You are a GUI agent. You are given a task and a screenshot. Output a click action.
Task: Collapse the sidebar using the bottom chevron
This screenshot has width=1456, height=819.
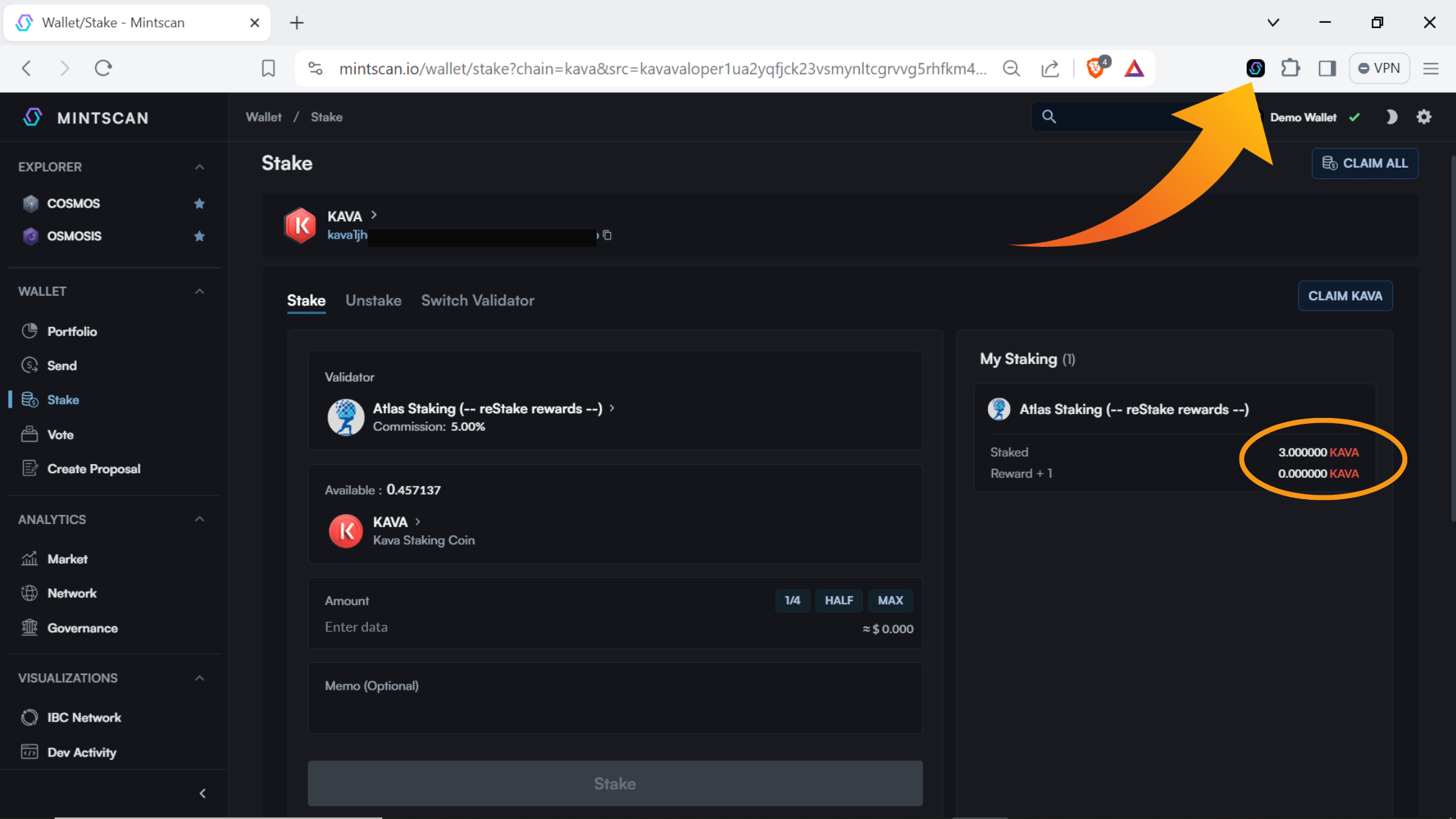pyautogui.click(x=202, y=793)
